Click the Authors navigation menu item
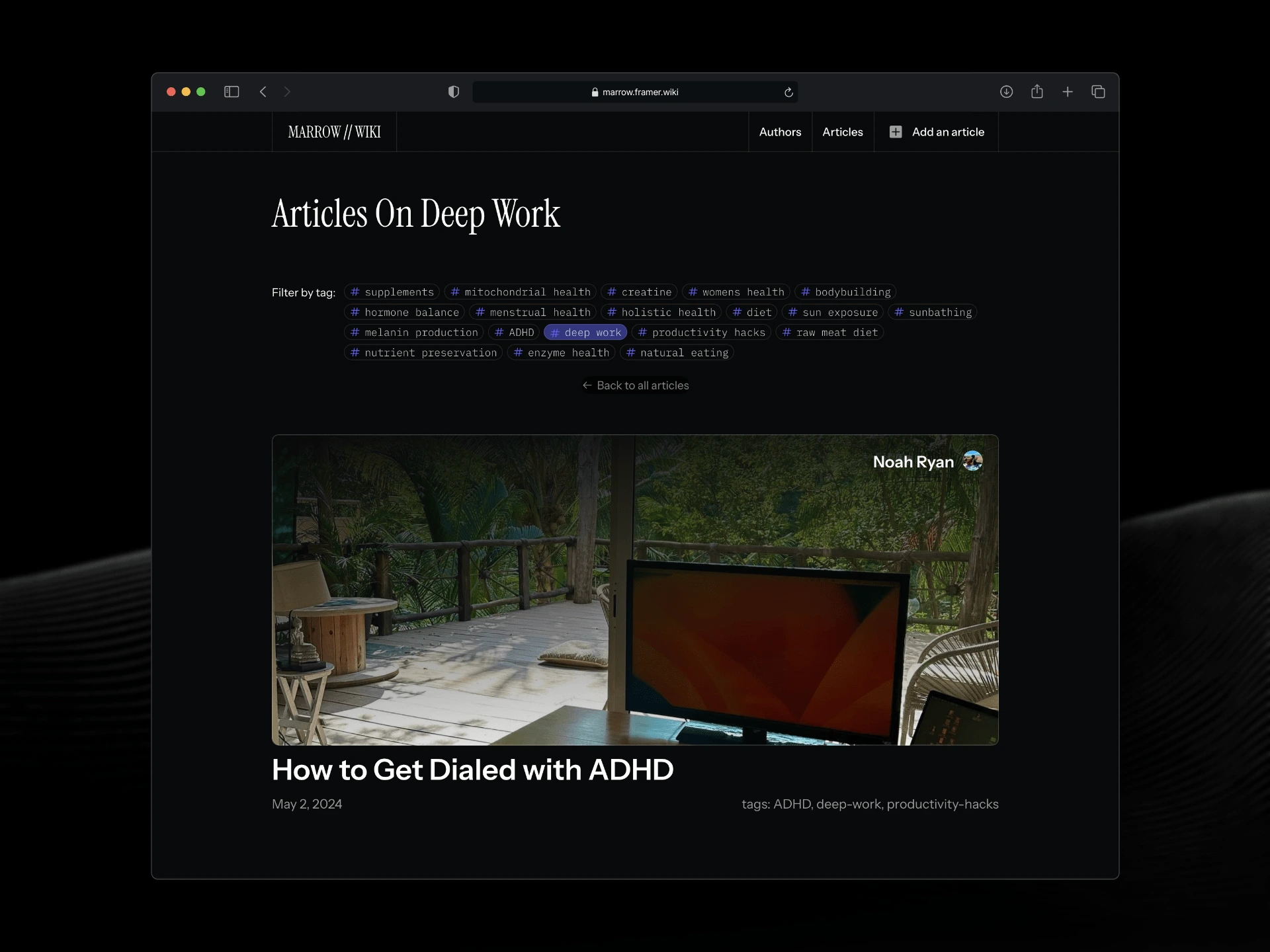The width and height of the screenshot is (1270, 952). point(780,131)
